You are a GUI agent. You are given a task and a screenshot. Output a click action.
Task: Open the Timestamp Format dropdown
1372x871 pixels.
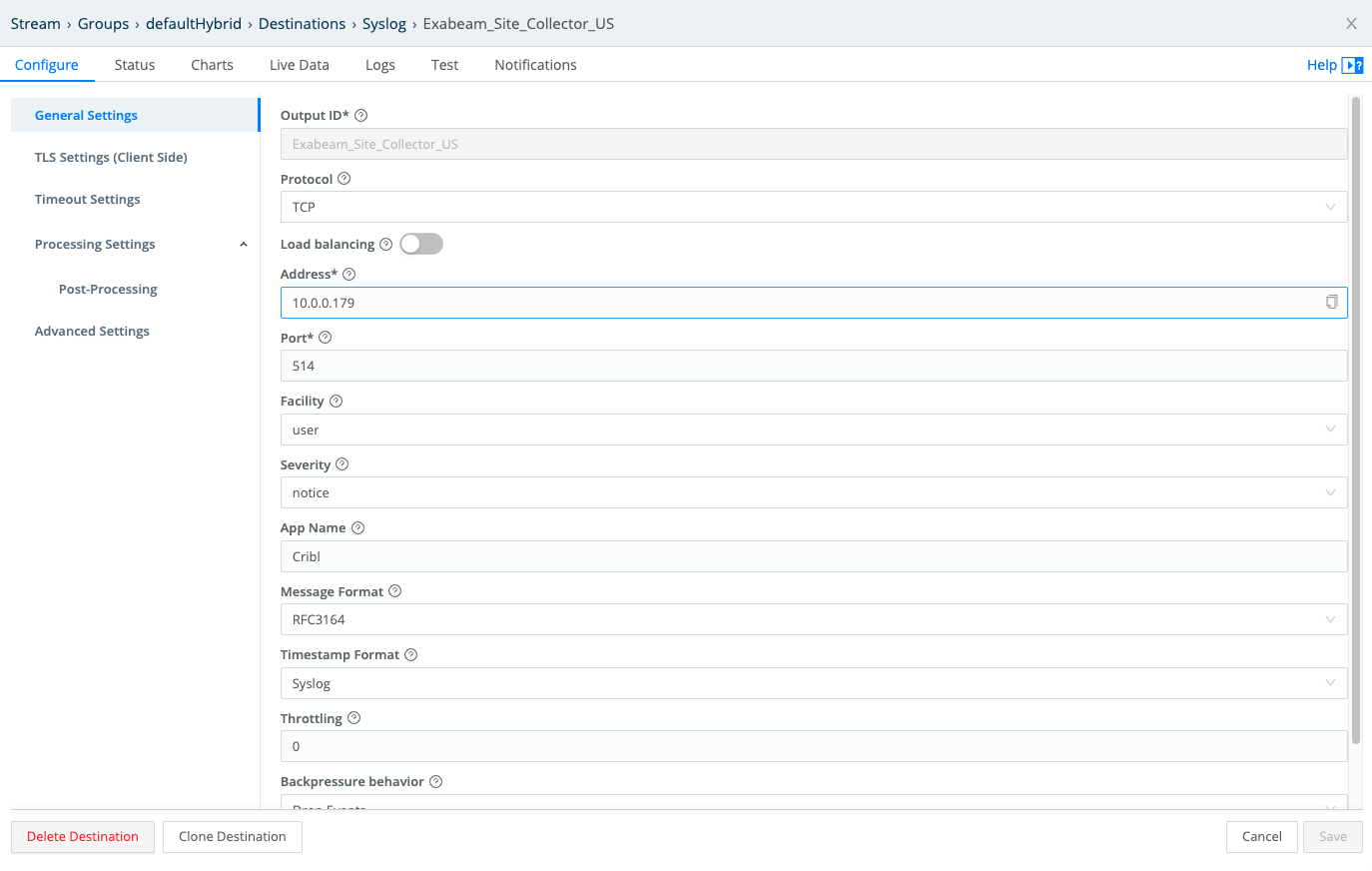click(x=1329, y=683)
